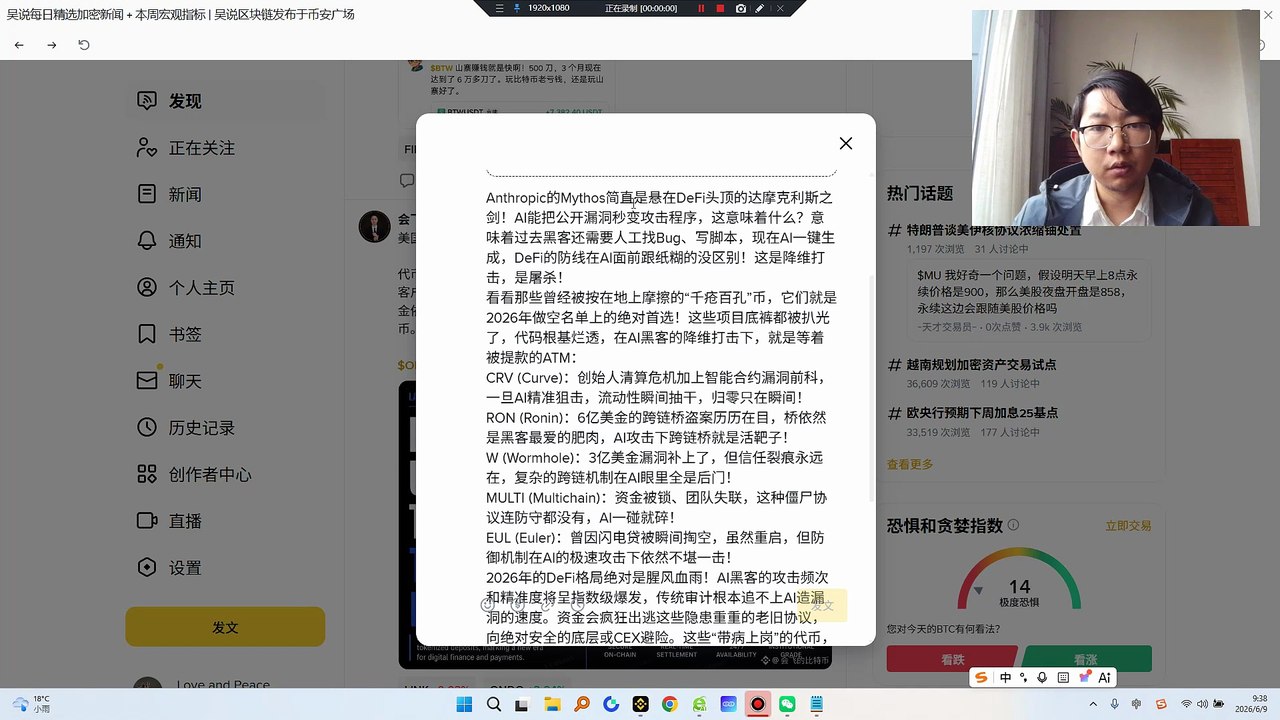Open the Windows Start menu
Viewport: 1280px width, 720px height.
(464, 704)
